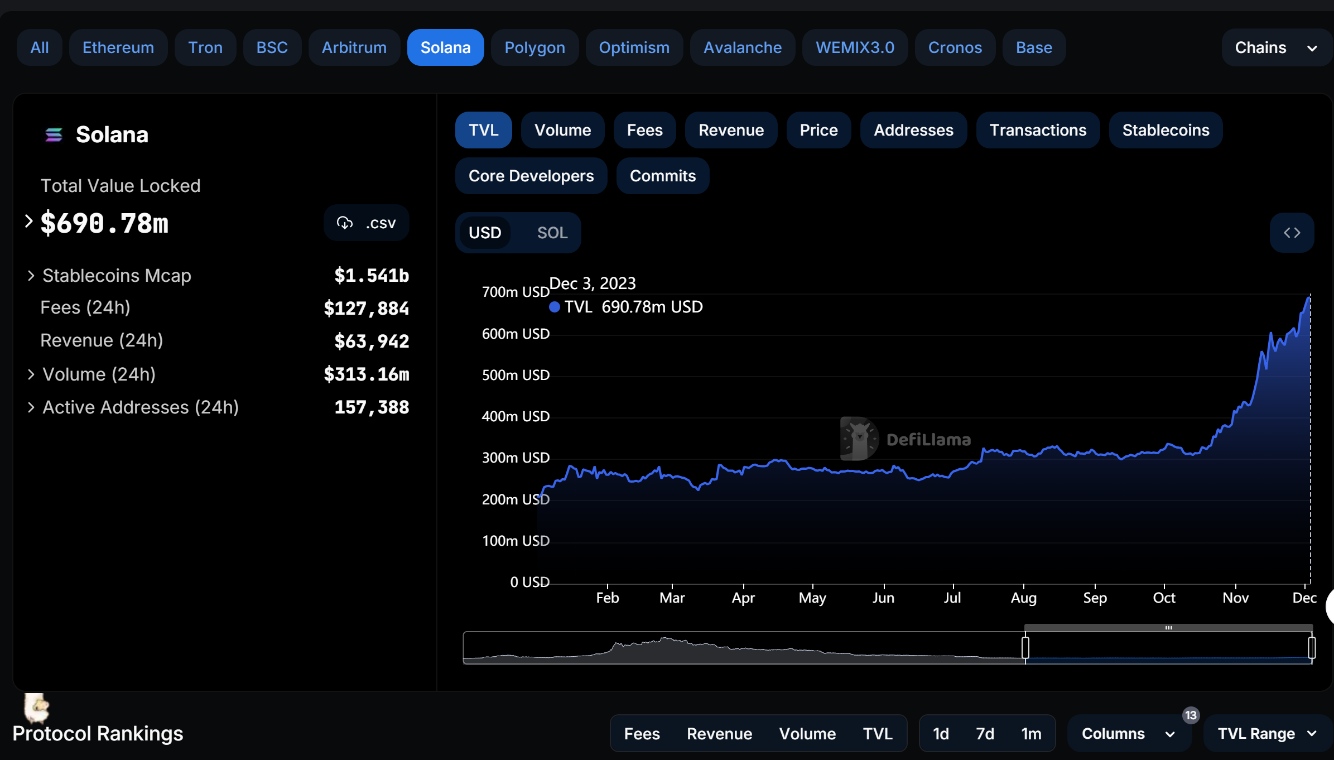Expand the Active Addresses (24h) row

[32, 408]
